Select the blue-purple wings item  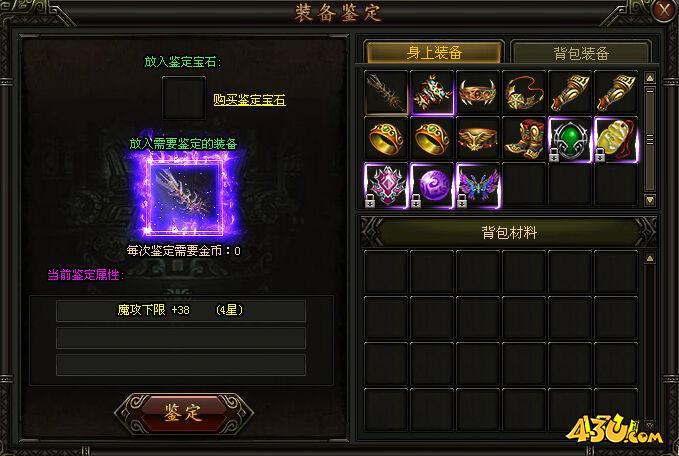478,185
